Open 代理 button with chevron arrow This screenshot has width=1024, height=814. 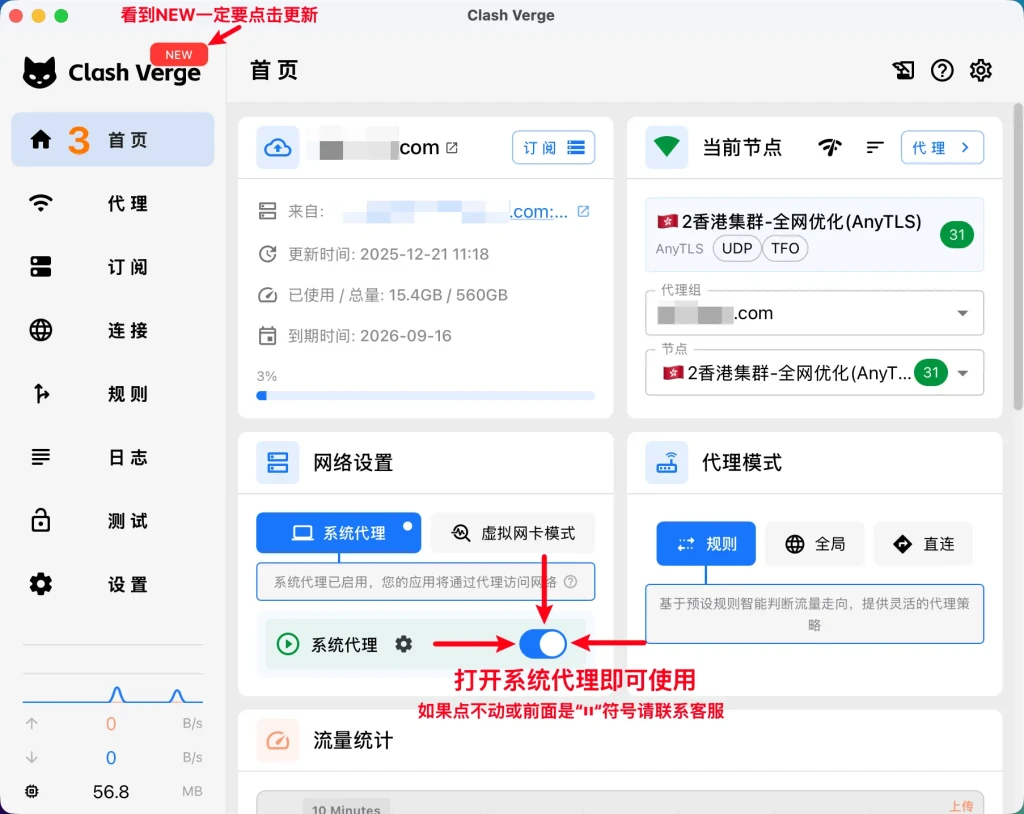click(x=942, y=148)
